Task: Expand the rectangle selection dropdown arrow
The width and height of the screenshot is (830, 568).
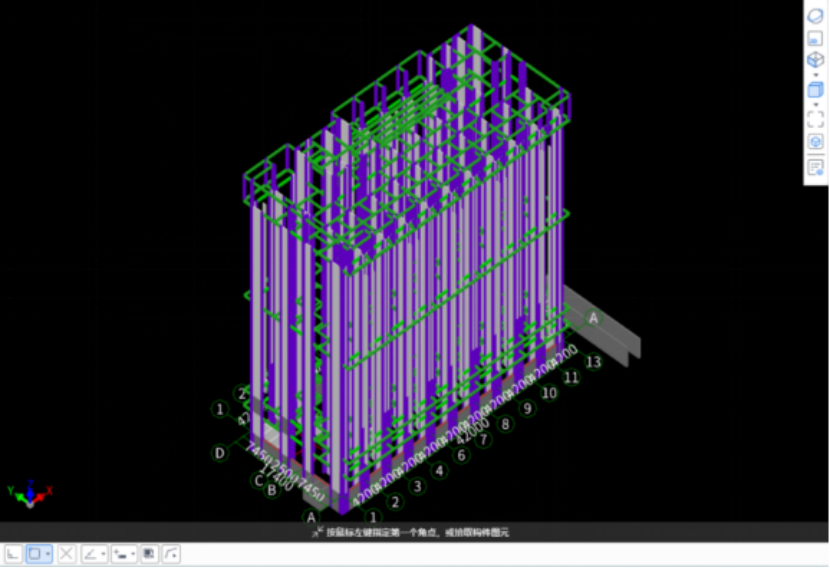Action: pos(48,553)
